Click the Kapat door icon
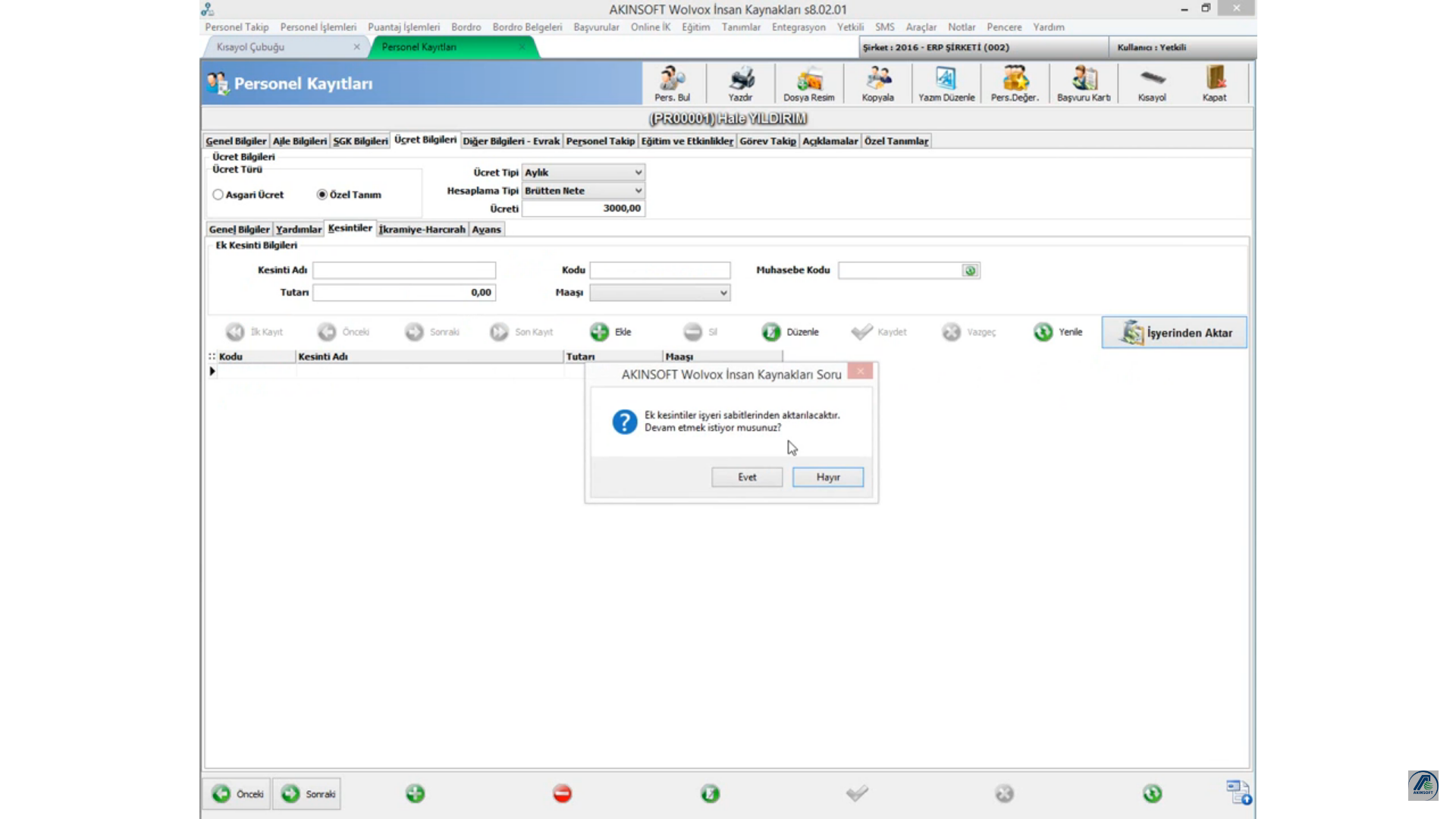This screenshot has height=819, width=1456. (1214, 83)
